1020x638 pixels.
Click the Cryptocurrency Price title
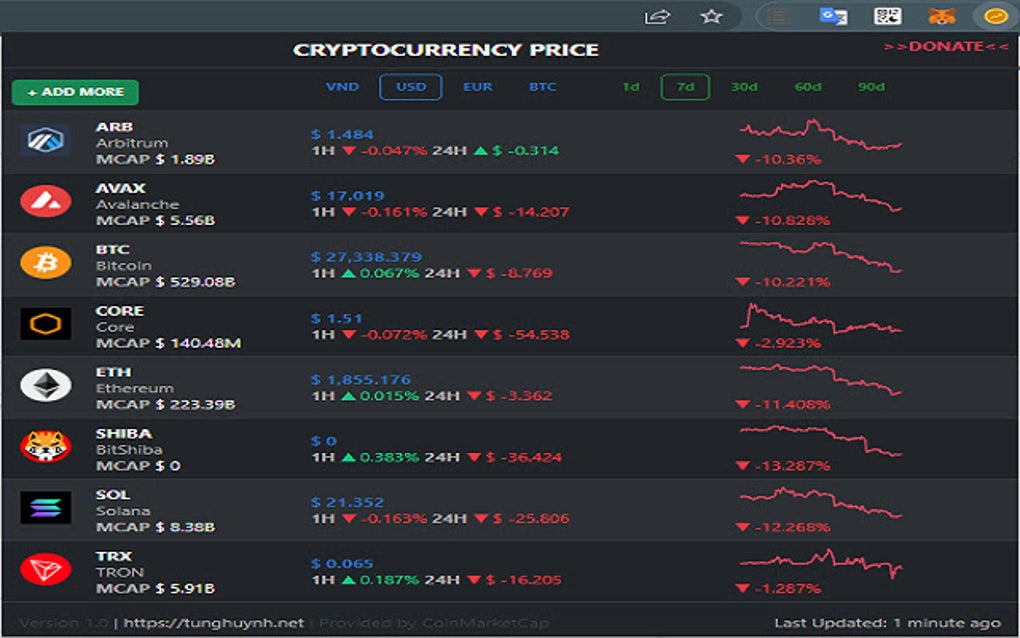click(446, 50)
